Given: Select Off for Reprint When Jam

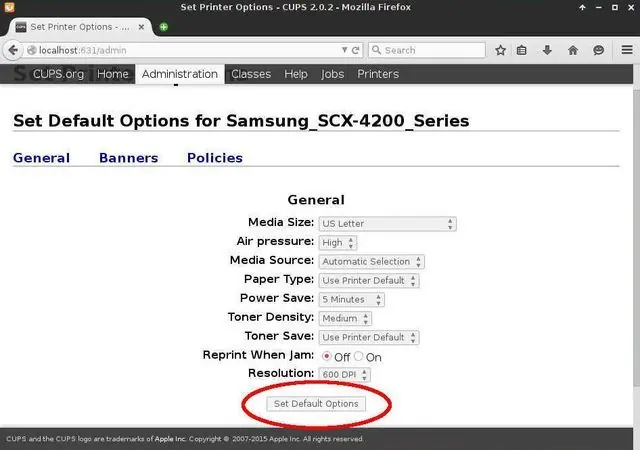Looking at the screenshot, I should (326, 356).
